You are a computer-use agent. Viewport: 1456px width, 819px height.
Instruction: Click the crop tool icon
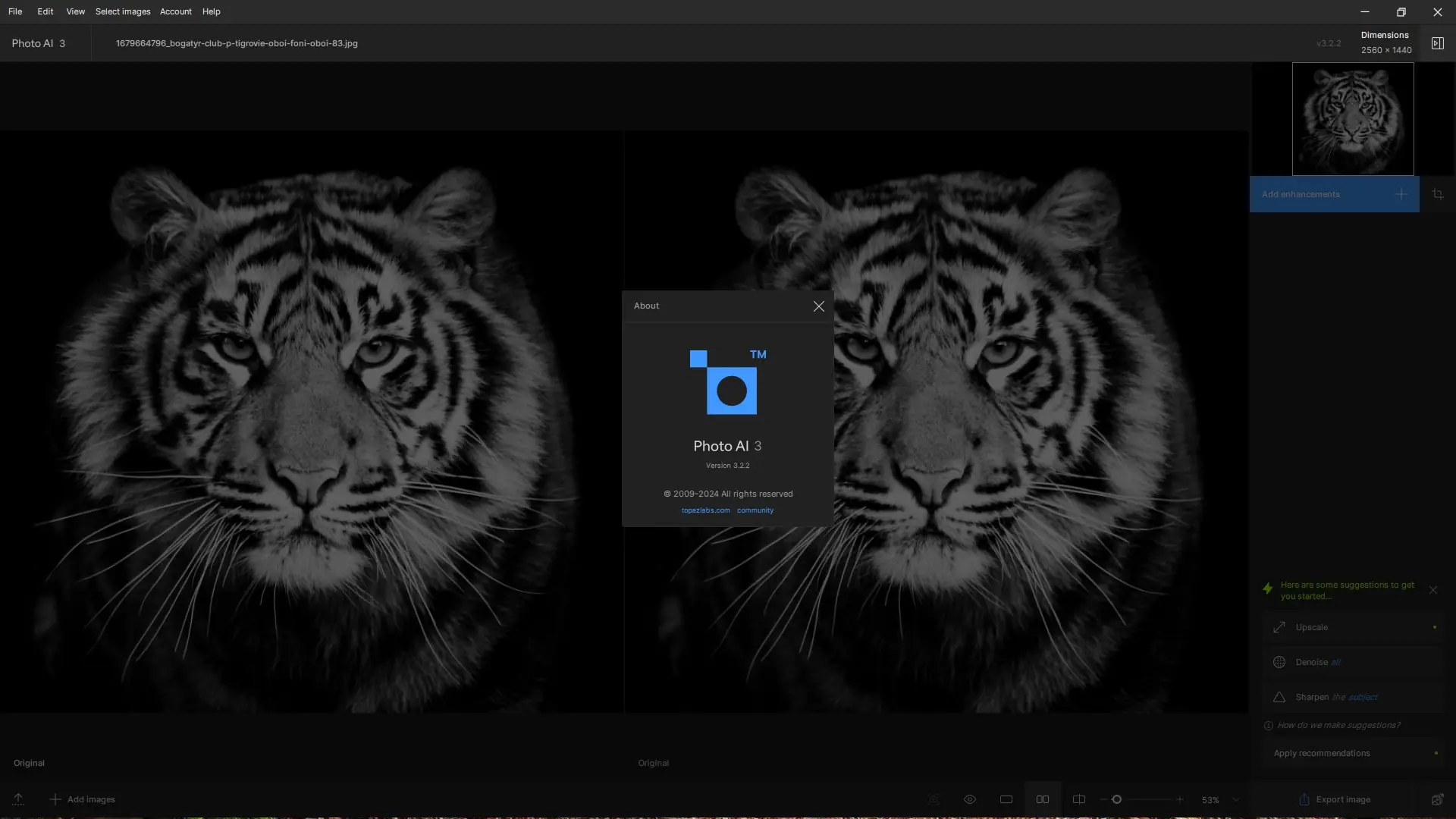tap(1437, 195)
